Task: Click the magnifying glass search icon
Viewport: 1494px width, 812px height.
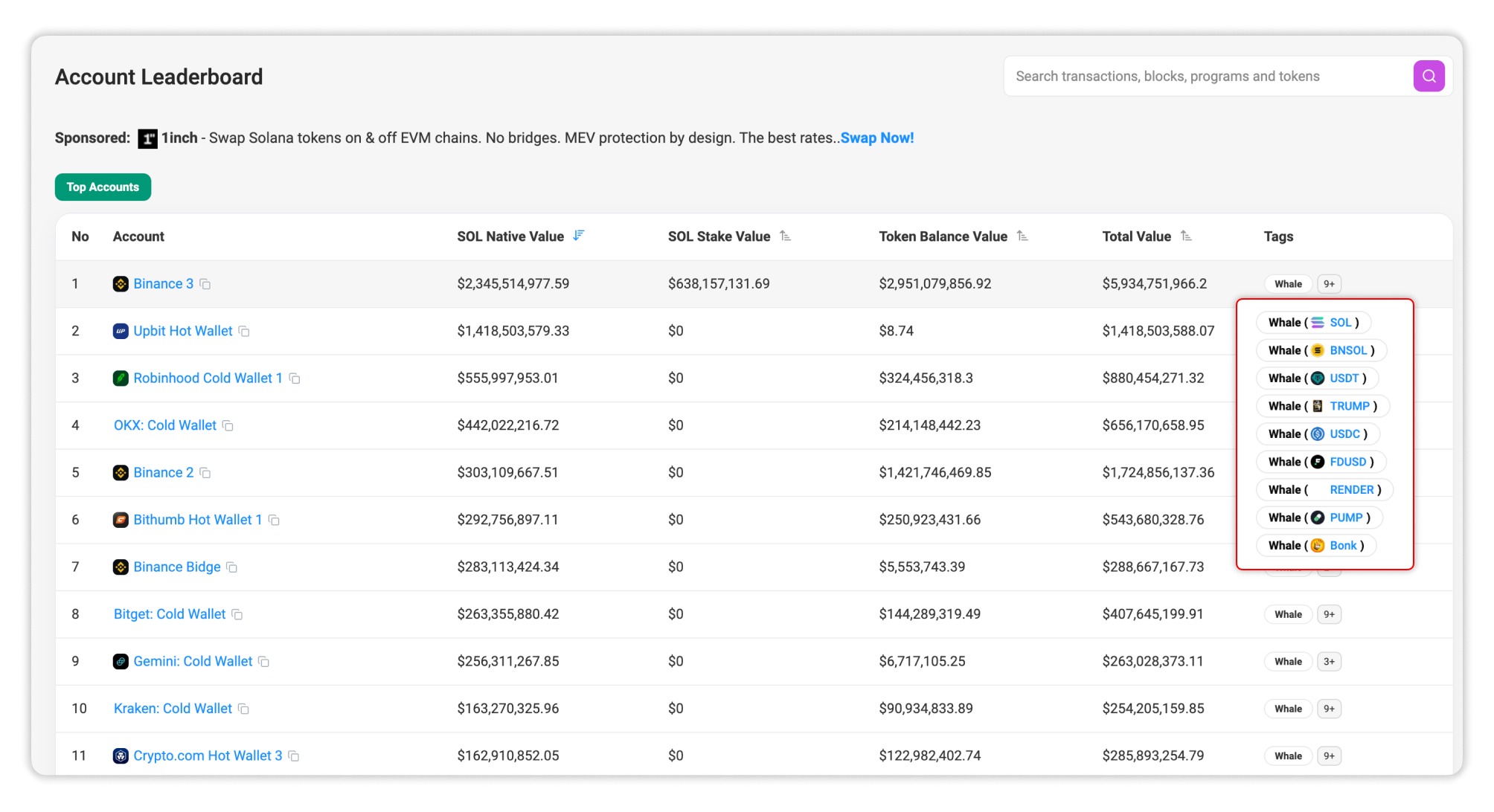Action: click(x=1429, y=75)
